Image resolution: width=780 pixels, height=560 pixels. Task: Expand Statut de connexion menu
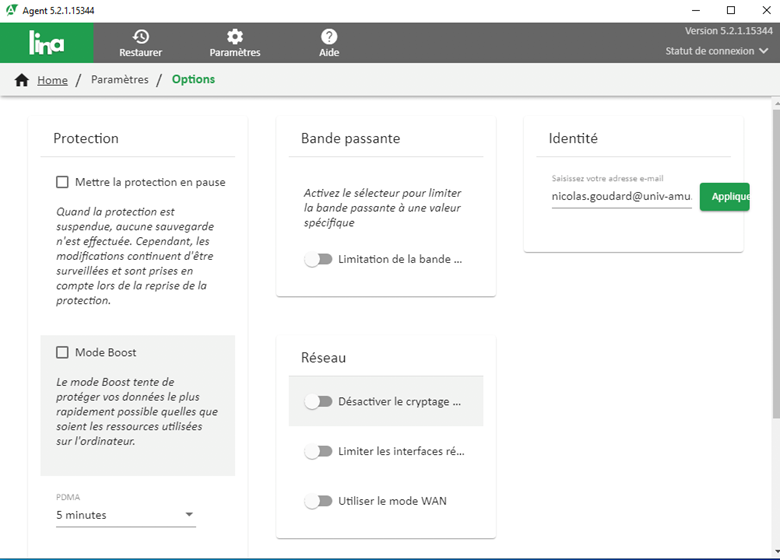pyautogui.click(x=716, y=51)
